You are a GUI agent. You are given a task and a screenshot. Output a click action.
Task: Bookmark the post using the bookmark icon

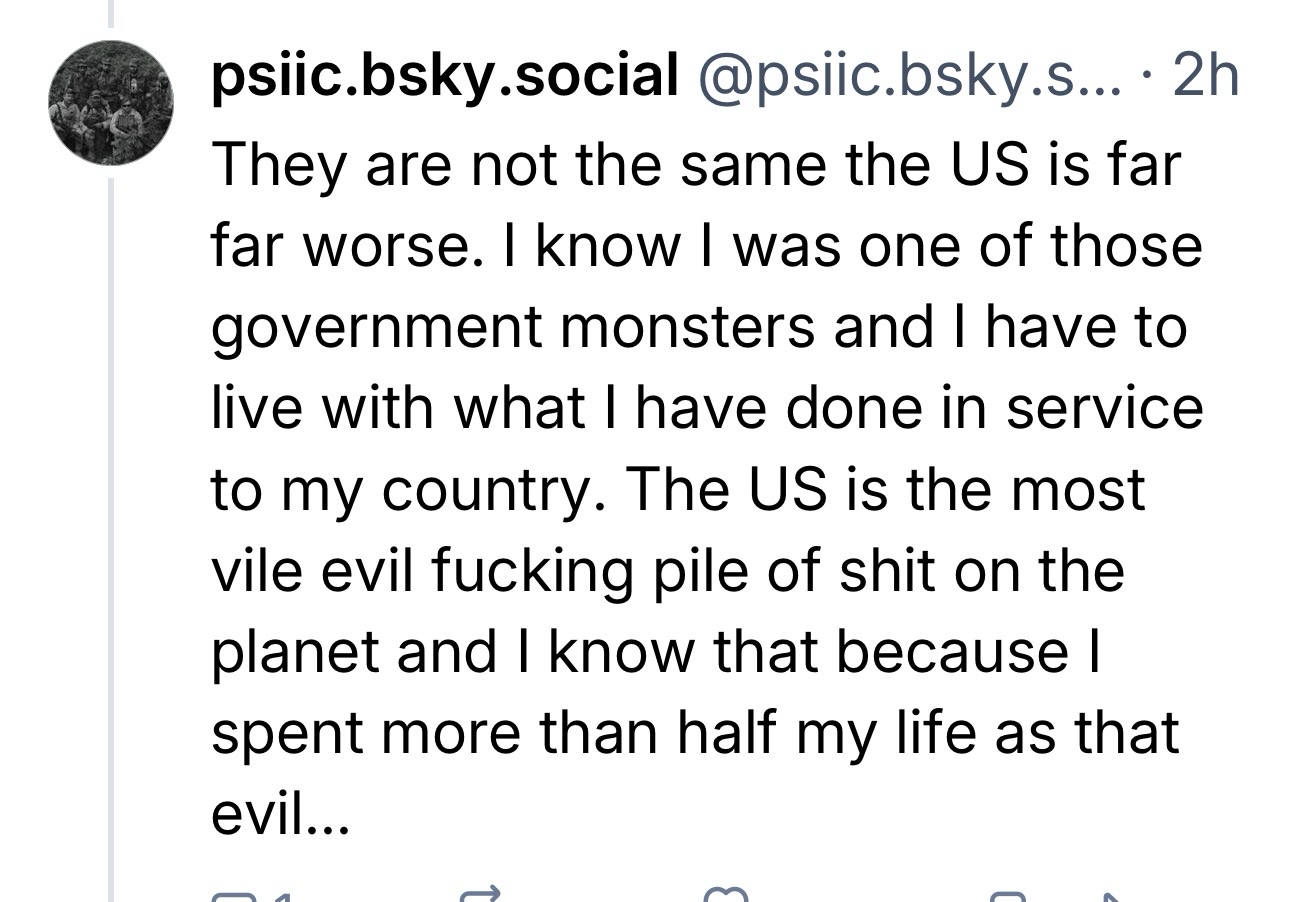[x=1008, y=894]
